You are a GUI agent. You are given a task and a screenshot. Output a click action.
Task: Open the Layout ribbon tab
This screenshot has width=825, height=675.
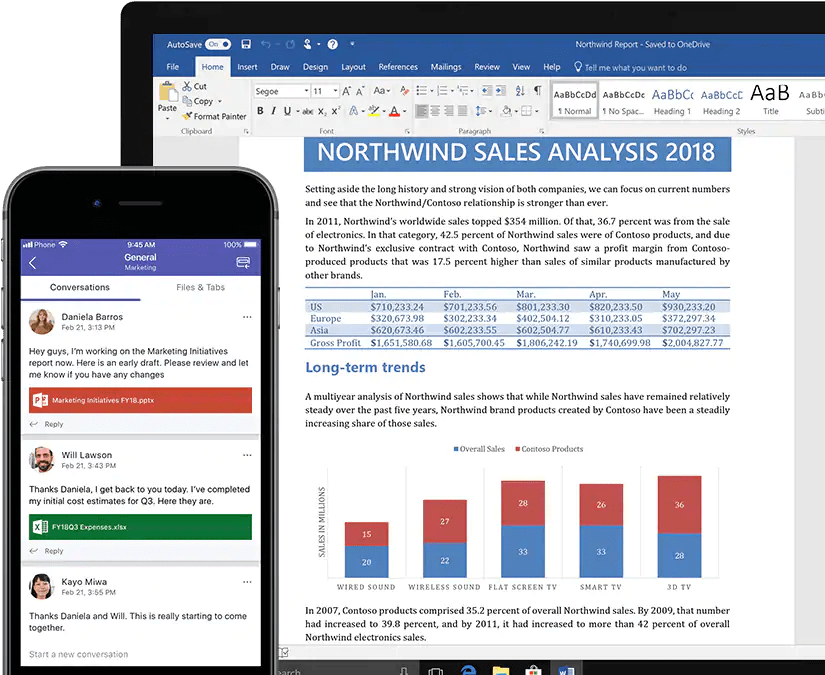pos(353,67)
